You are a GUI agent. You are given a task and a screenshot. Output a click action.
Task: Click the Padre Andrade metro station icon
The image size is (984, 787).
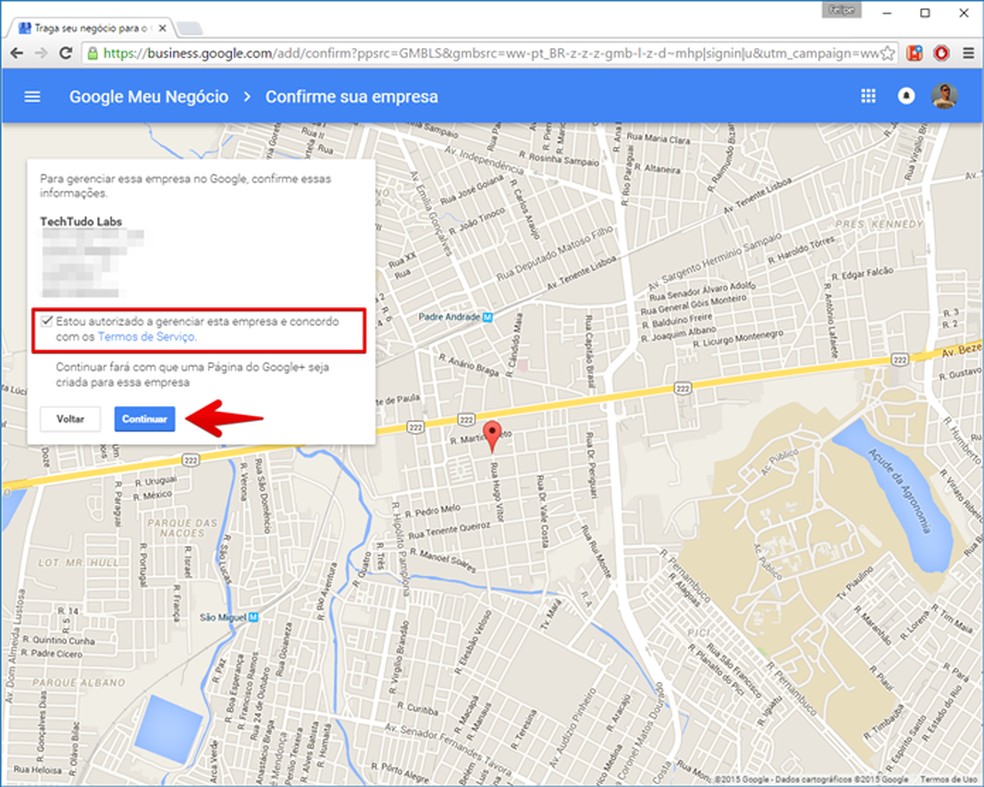click(488, 318)
